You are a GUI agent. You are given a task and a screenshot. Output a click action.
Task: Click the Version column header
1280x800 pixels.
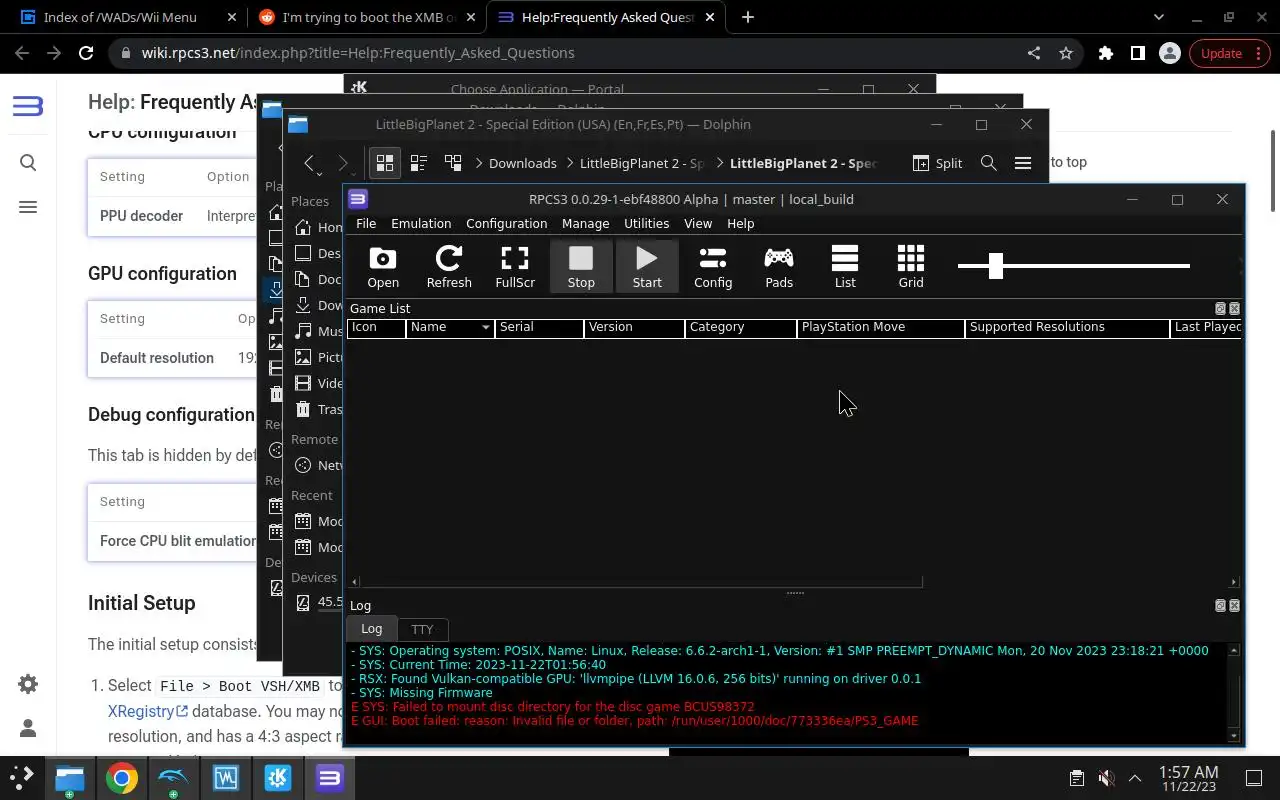pos(634,327)
